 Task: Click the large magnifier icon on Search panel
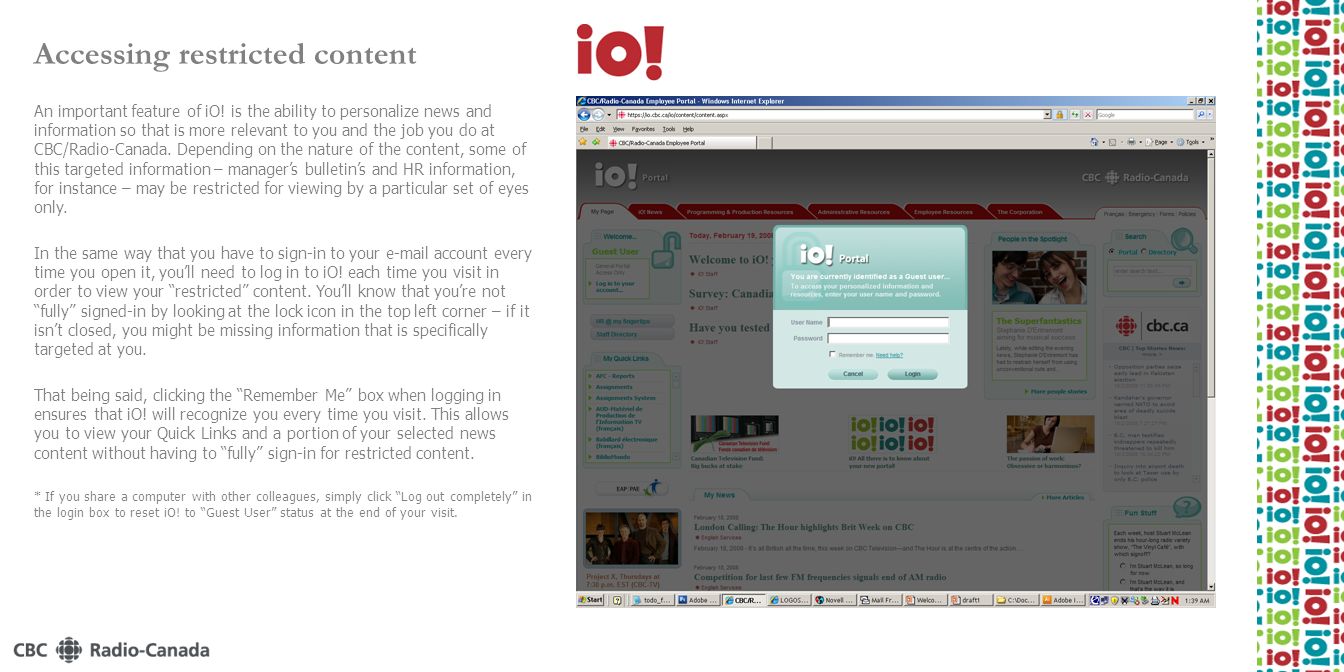click(x=1183, y=241)
